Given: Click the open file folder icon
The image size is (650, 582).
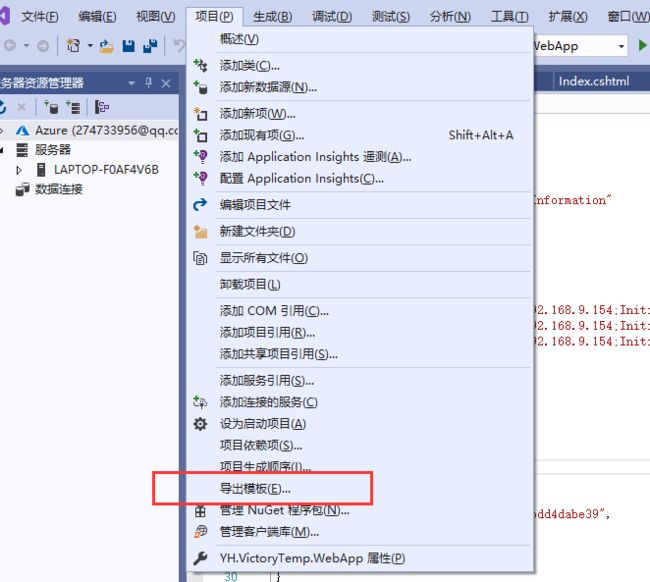Looking at the screenshot, I should click(107, 46).
